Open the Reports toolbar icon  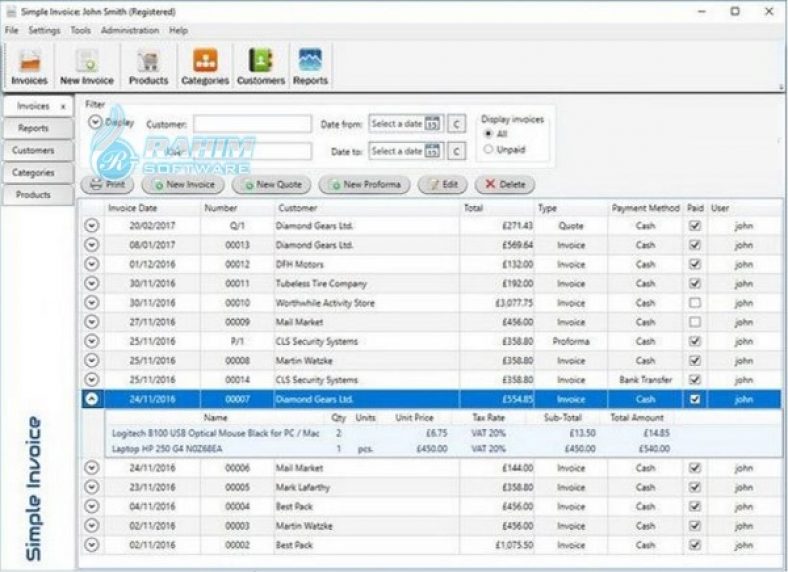tap(310, 66)
